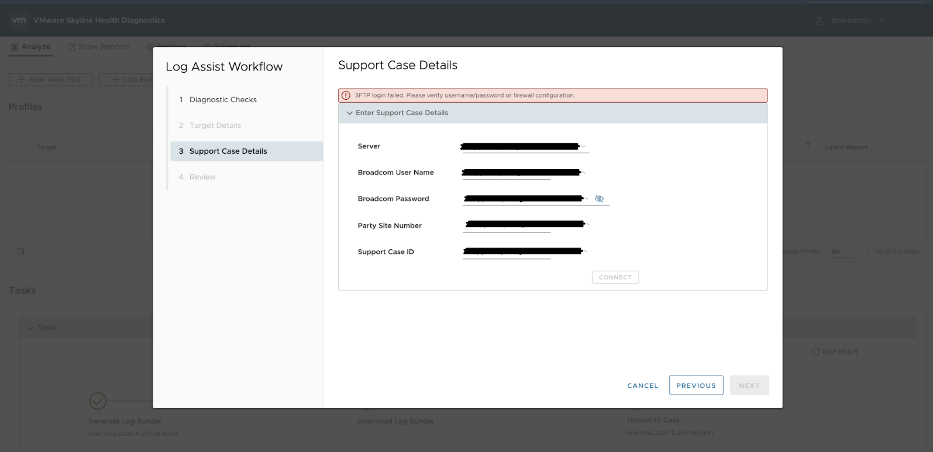The width and height of the screenshot is (933, 452).
Task: Click the Generate Log Bundle checkmark icon
Action: (x=98, y=401)
